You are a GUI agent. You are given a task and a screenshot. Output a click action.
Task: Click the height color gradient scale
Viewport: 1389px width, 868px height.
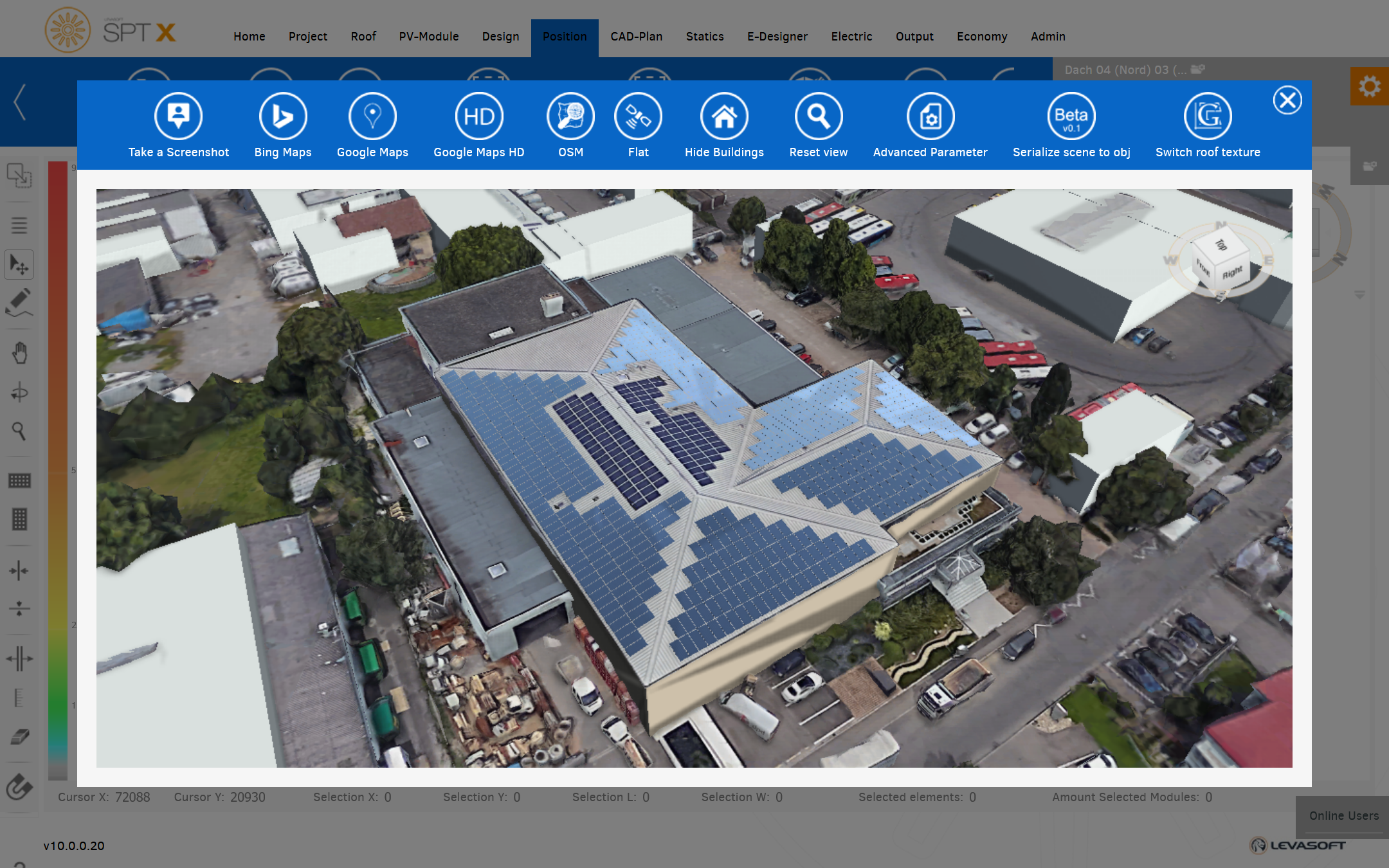(58, 469)
